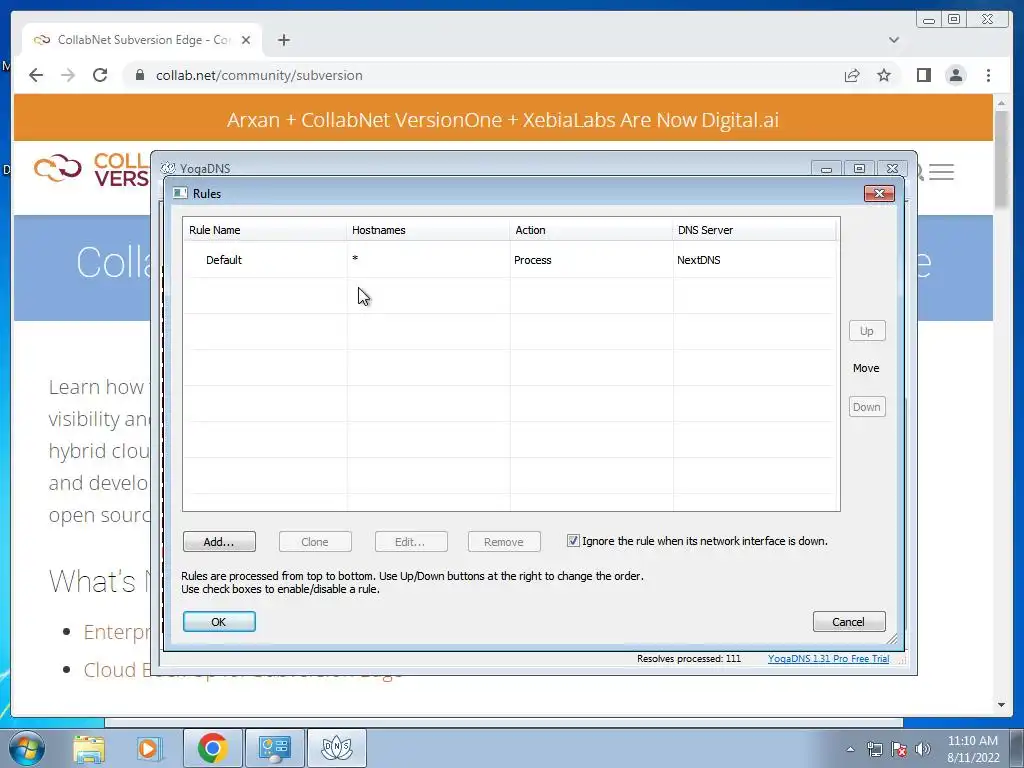1024x768 pixels.
Task: Open Chrome profile avatar
Action: coord(955,75)
